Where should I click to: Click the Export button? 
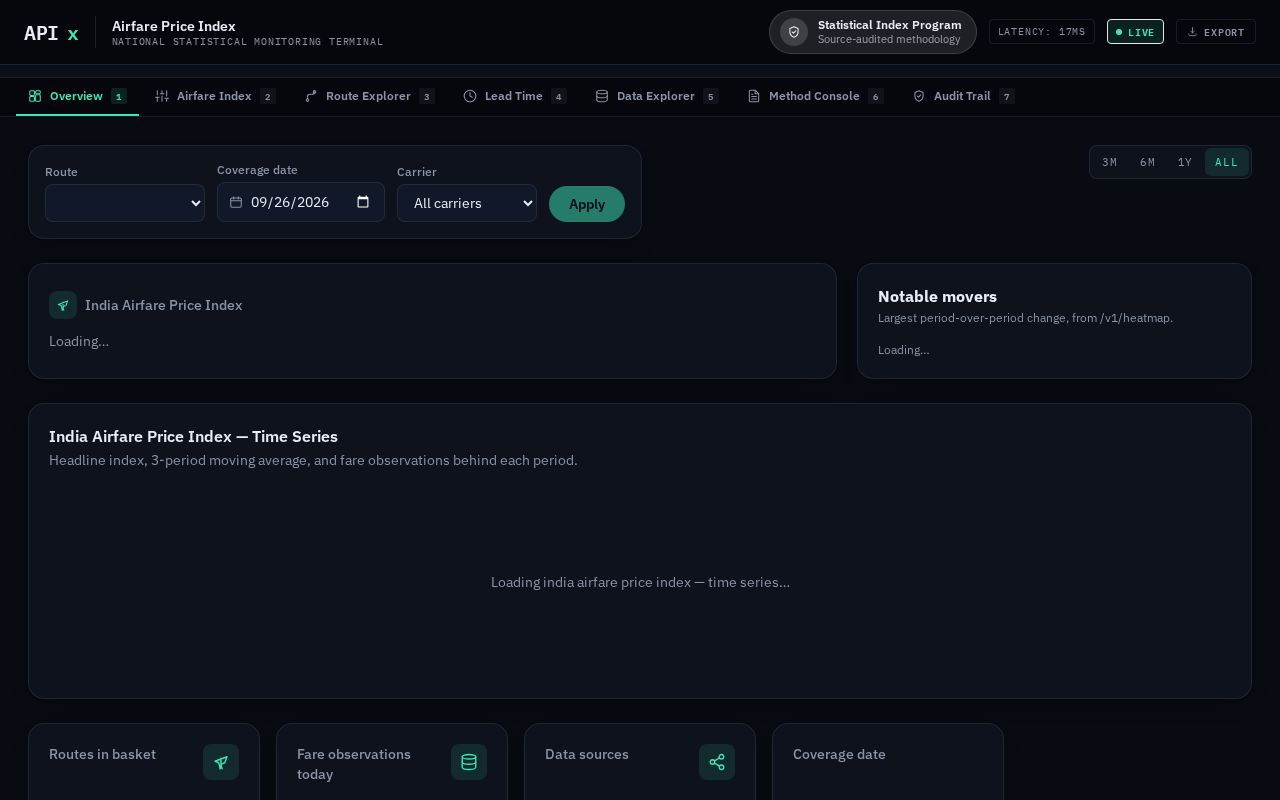point(1216,32)
